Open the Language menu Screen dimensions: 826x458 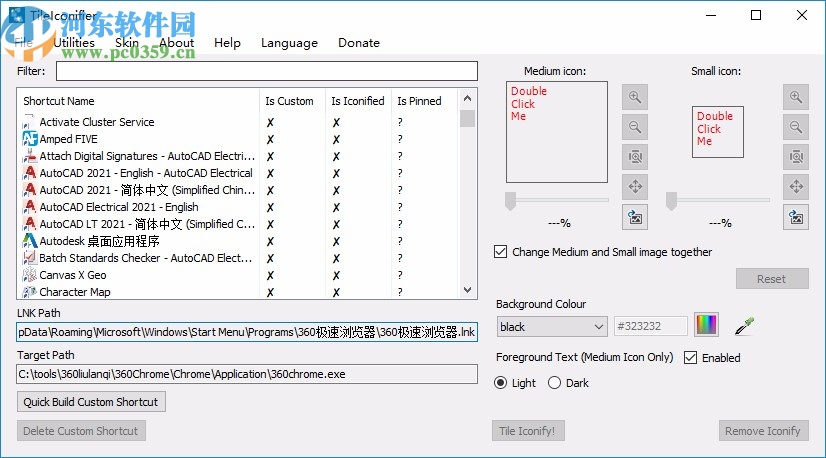point(289,43)
